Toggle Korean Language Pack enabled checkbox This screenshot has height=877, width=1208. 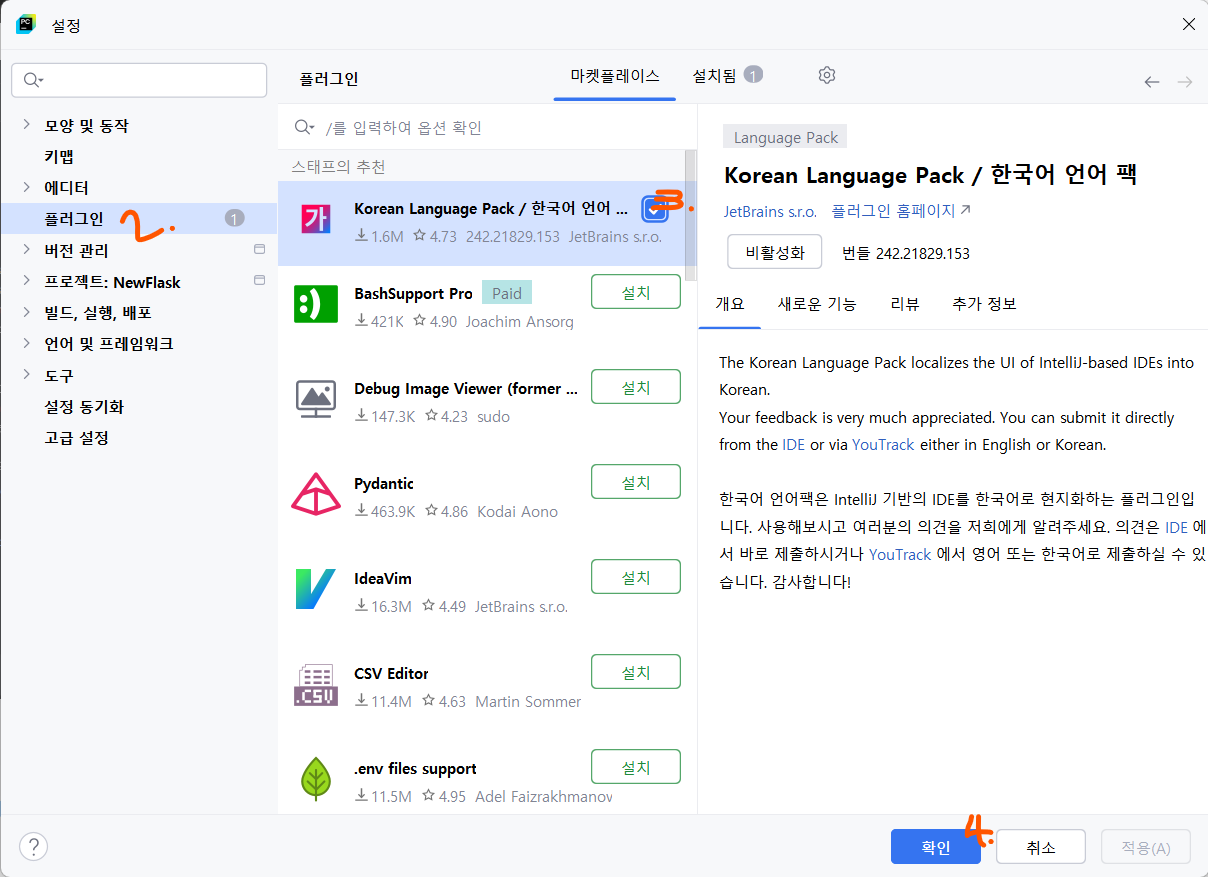(654, 209)
